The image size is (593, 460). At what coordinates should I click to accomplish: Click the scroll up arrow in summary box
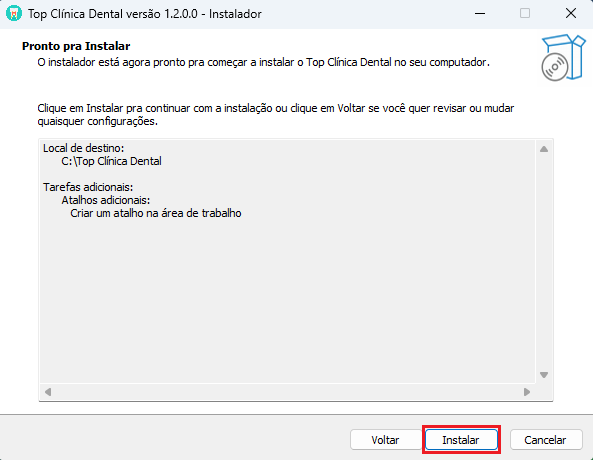[x=544, y=149]
